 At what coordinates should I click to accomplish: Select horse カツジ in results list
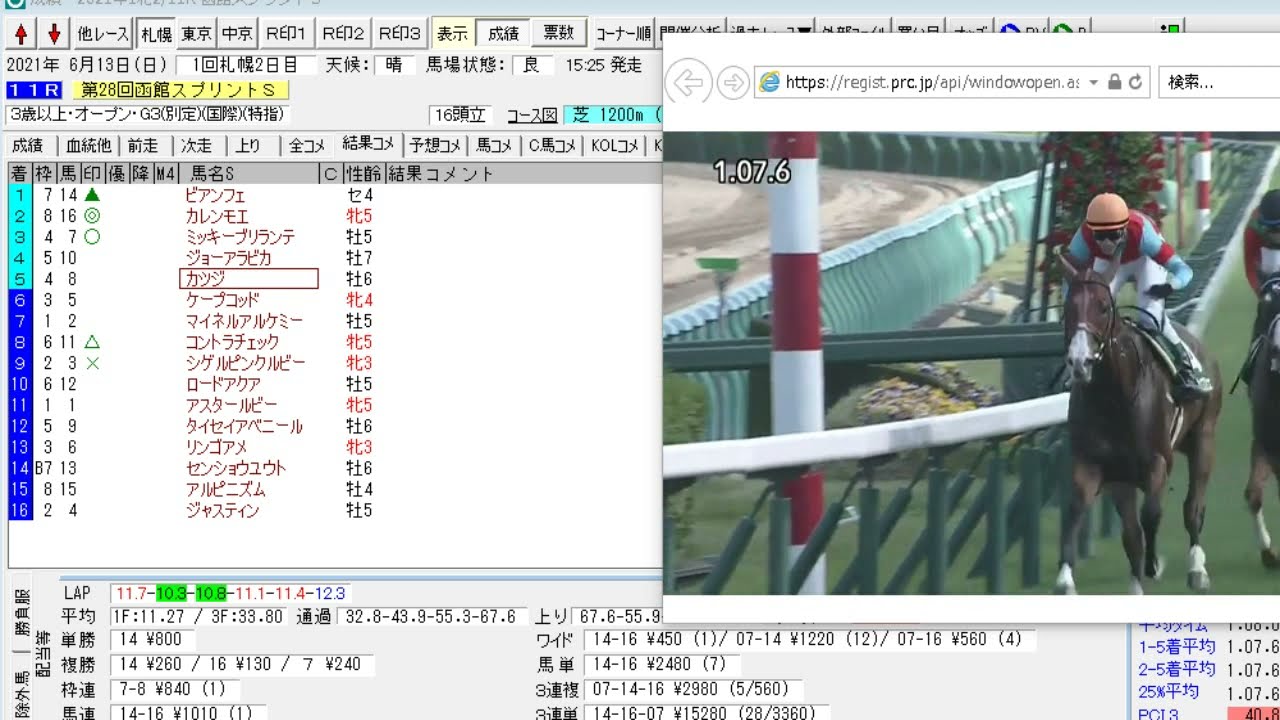(x=248, y=279)
